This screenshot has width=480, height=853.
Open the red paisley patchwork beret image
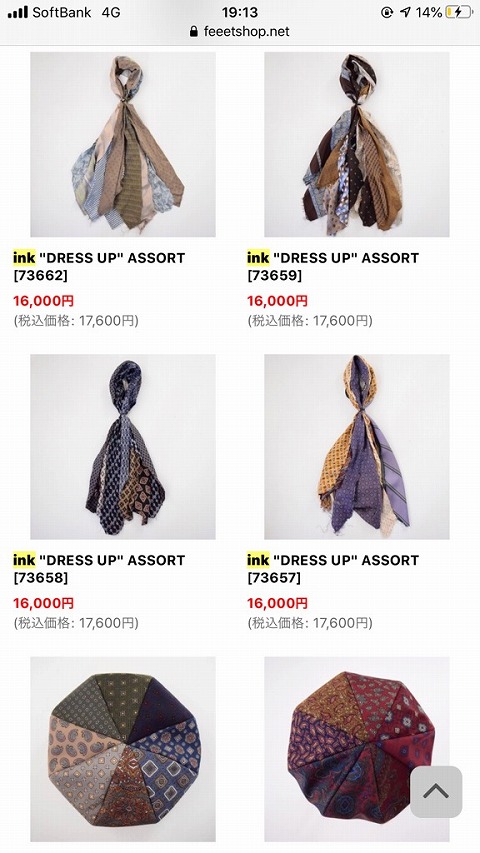pyautogui.click(x=357, y=749)
